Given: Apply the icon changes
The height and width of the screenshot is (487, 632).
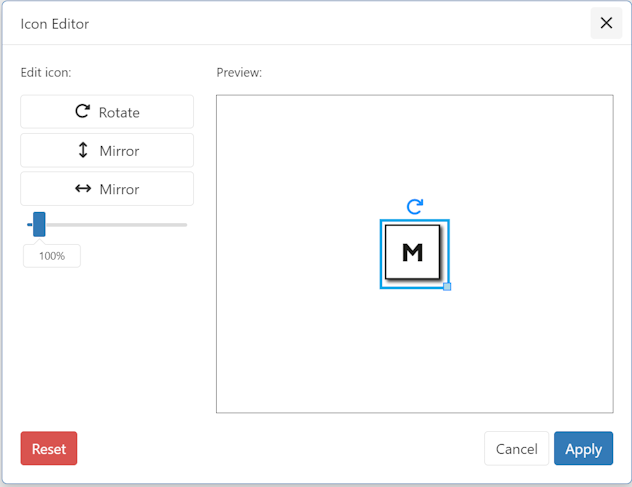Looking at the screenshot, I should point(583,448).
